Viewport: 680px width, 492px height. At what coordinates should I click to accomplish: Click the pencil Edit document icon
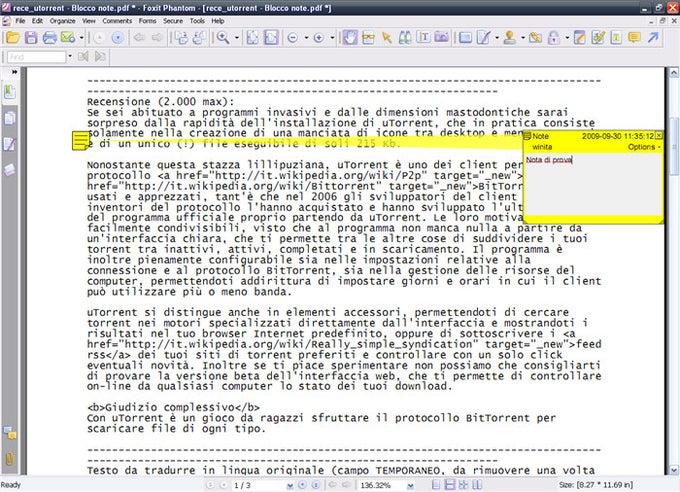(x=580, y=38)
